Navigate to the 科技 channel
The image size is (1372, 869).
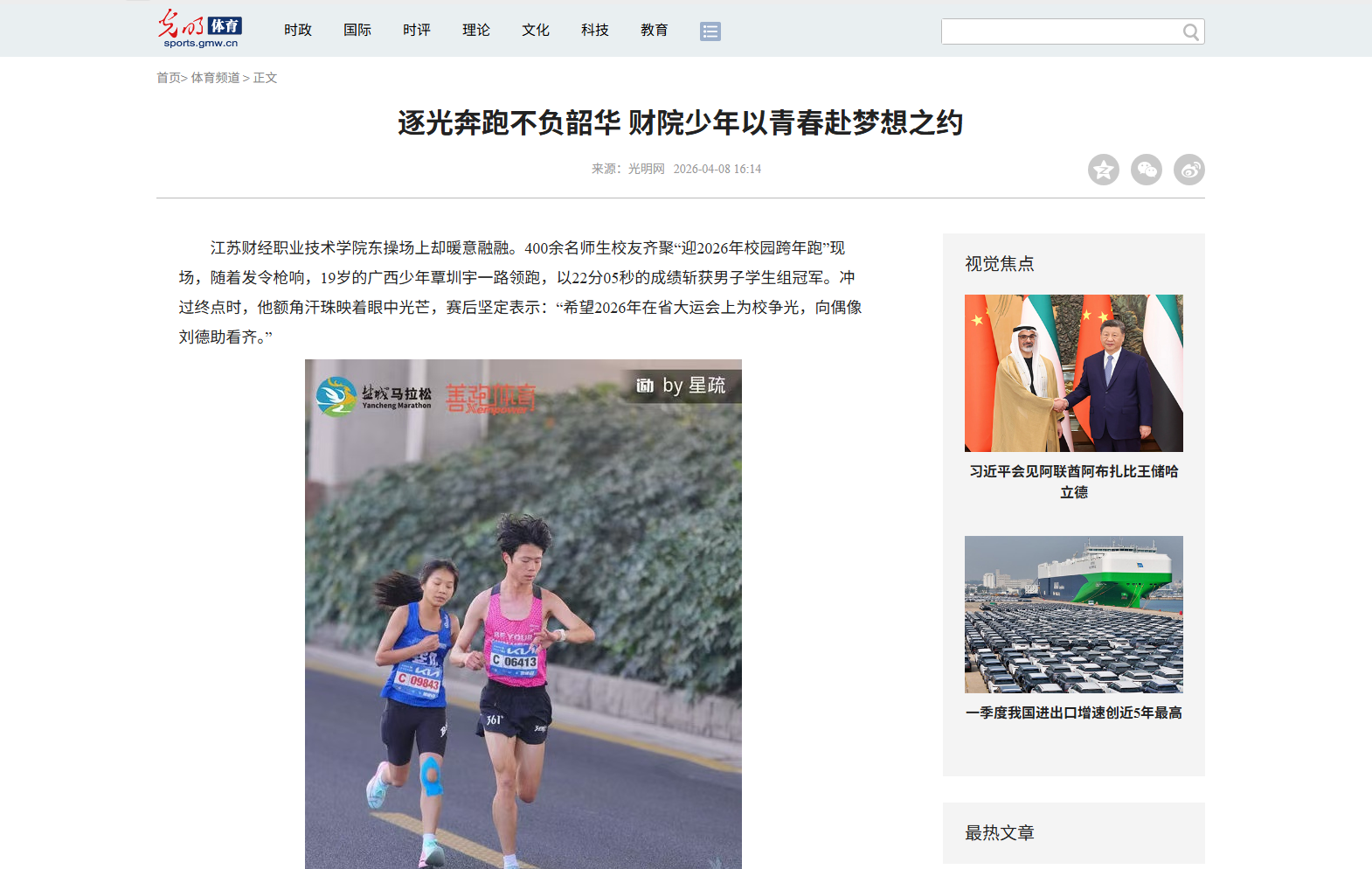595,30
